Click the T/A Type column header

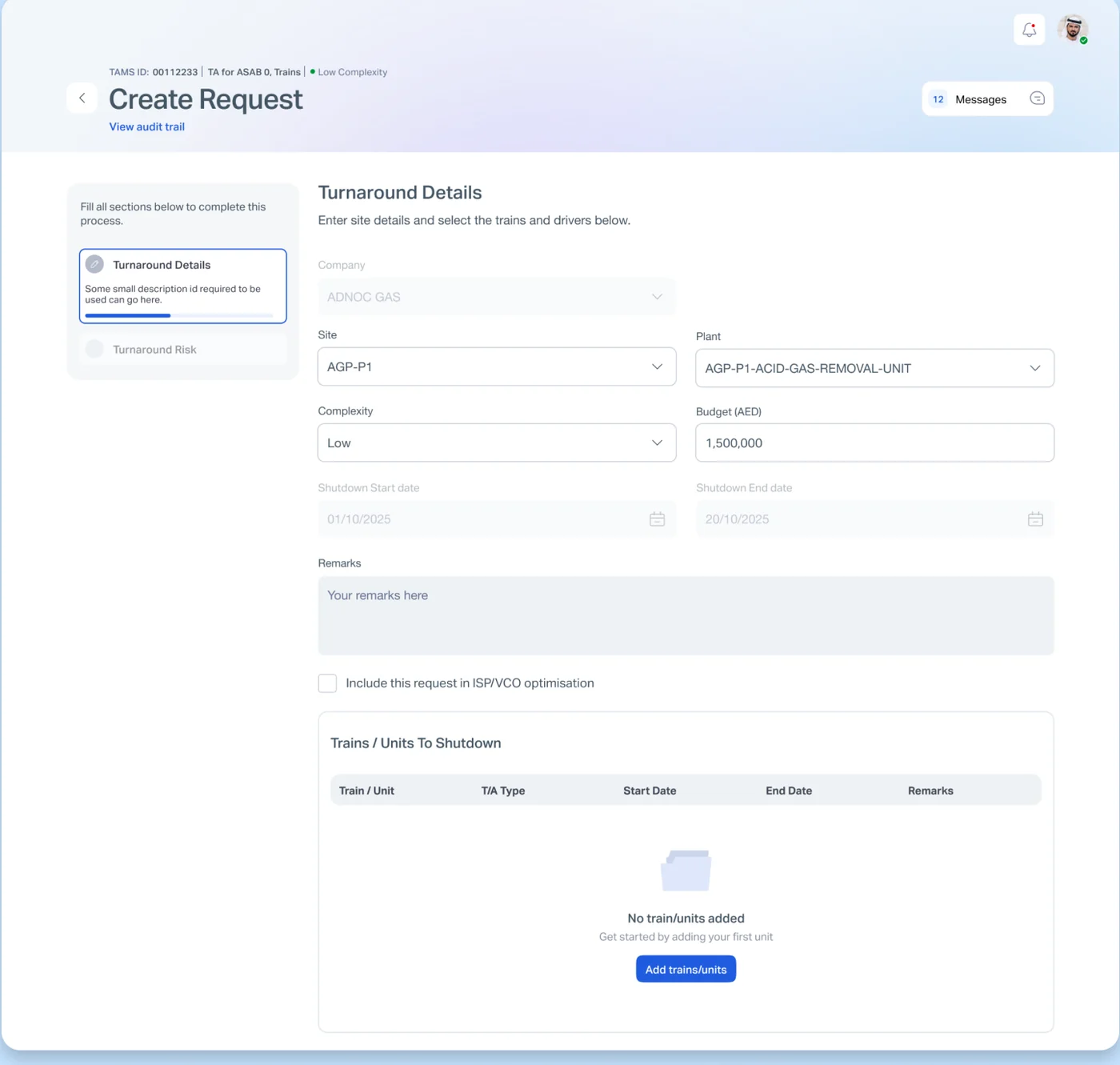click(x=503, y=791)
